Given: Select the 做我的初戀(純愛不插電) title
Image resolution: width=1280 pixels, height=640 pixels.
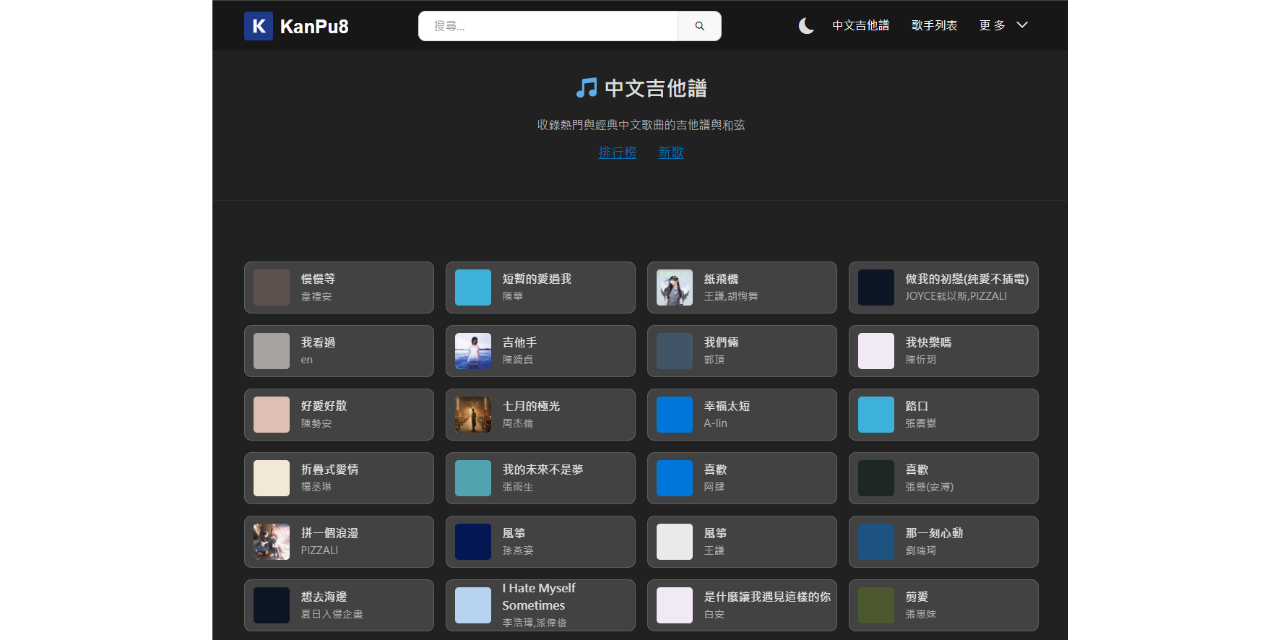Looking at the screenshot, I should point(967,279).
